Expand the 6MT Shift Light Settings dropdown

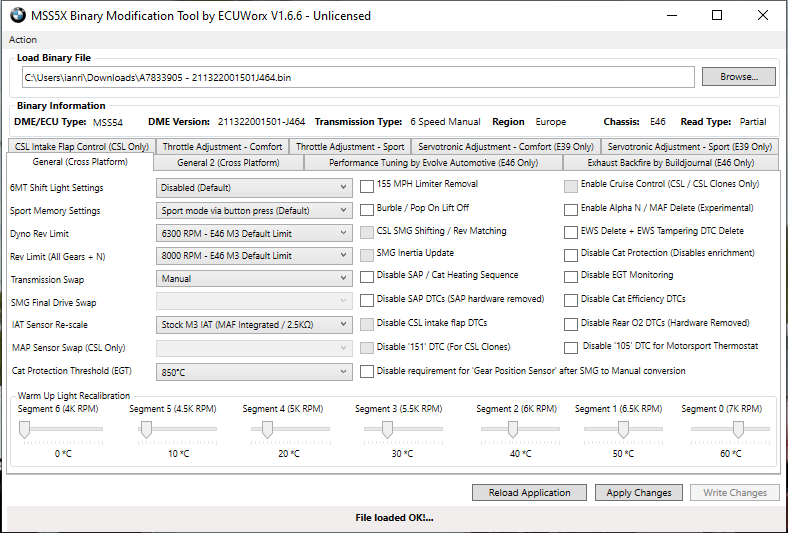254,187
